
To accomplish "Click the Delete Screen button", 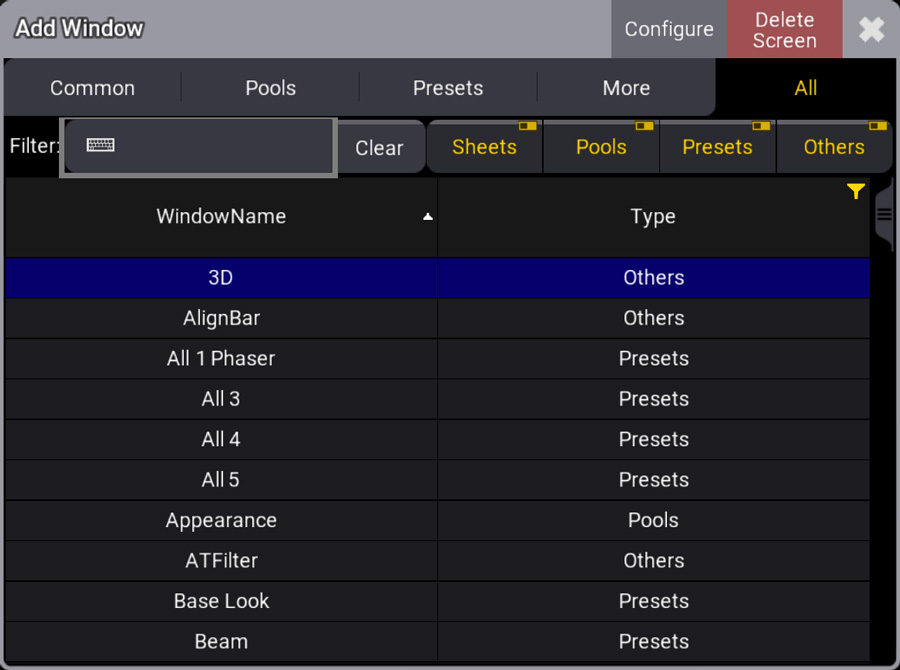I will tap(785, 29).
